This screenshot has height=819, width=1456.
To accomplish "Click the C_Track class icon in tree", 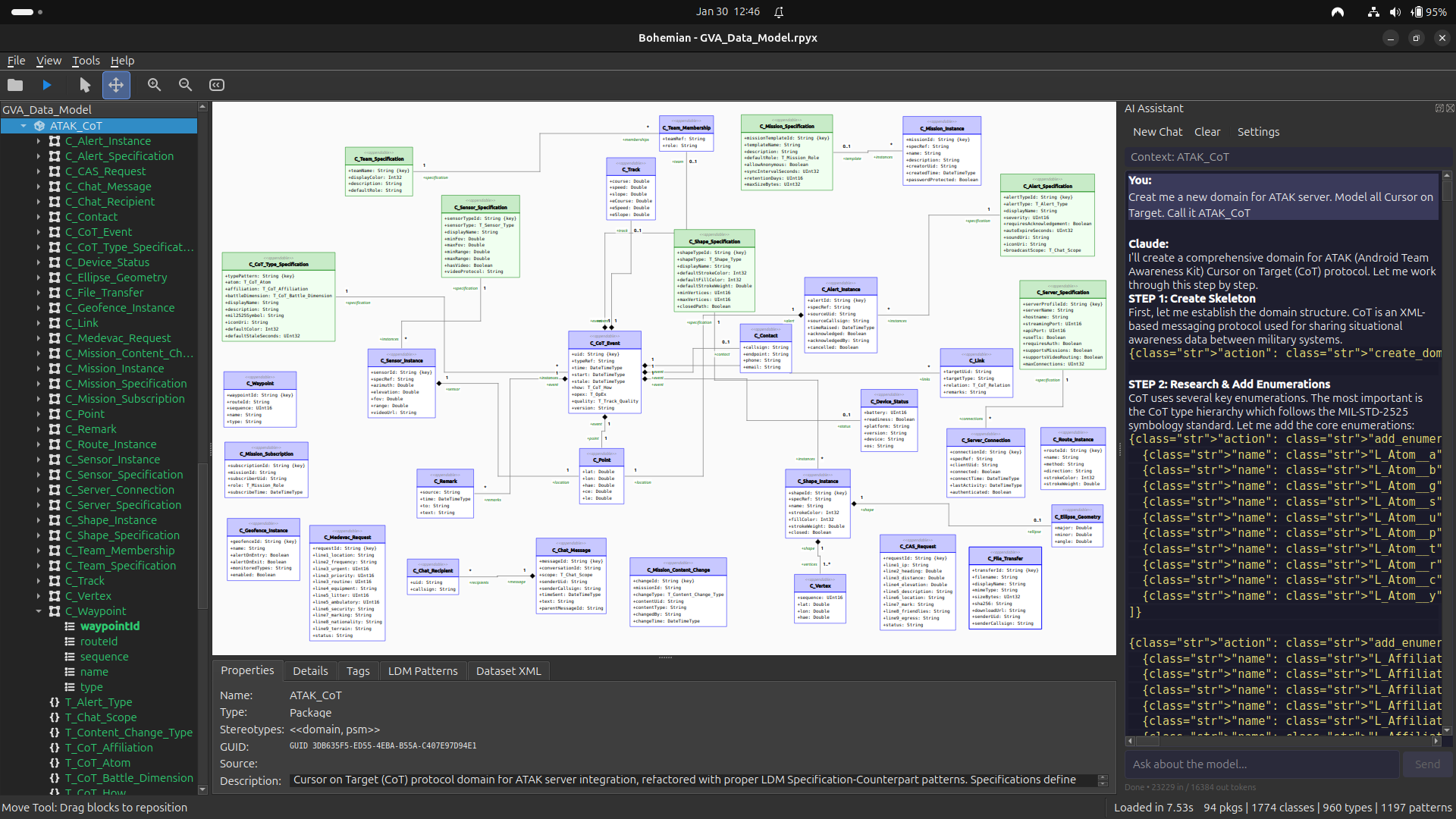I will pyautogui.click(x=55, y=581).
